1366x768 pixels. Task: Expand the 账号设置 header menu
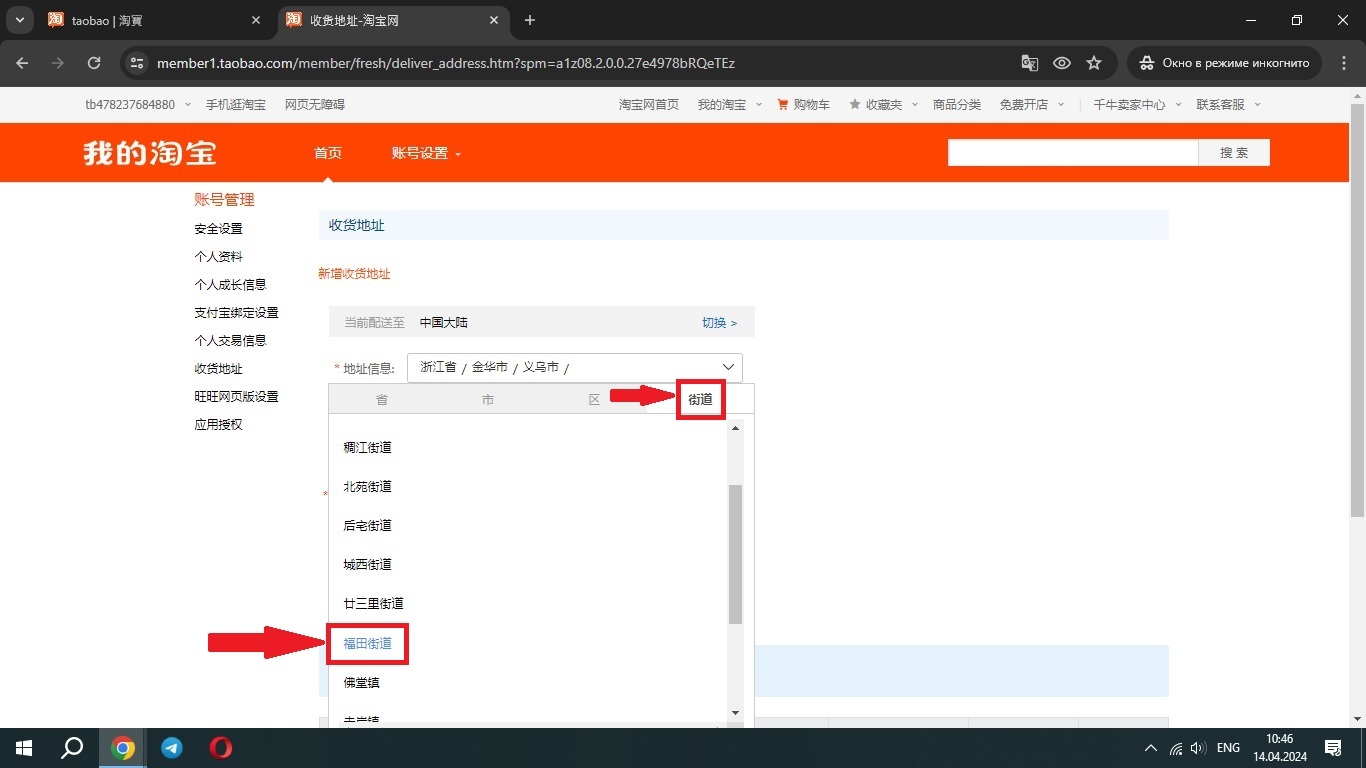click(x=426, y=153)
